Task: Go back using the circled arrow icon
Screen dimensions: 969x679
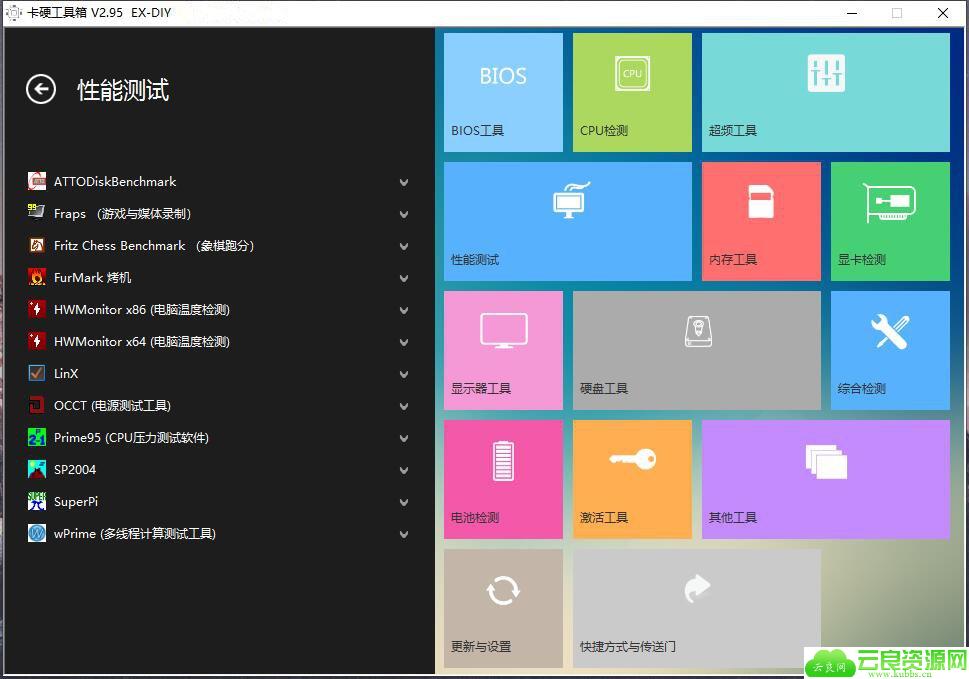Action: 41,90
